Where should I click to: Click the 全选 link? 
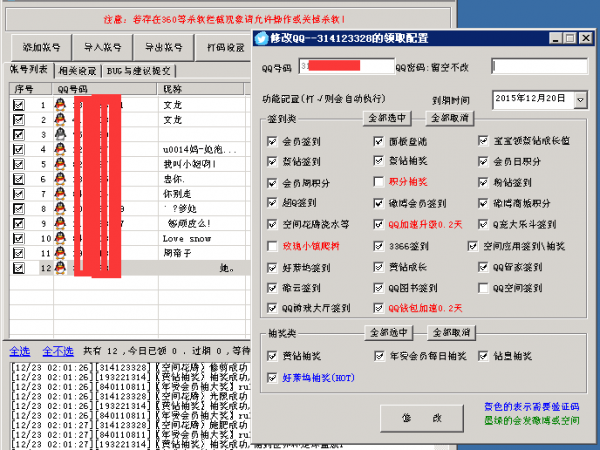pos(20,351)
